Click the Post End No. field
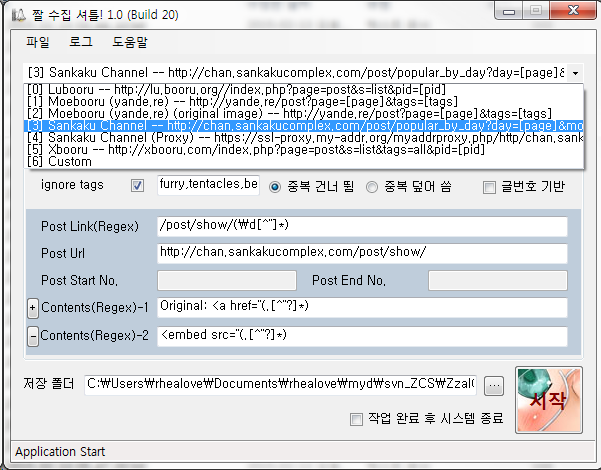The height and width of the screenshot is (470, 601). [498, 280]
